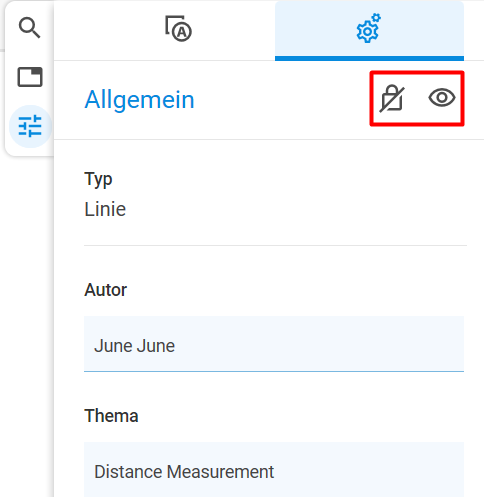Click the Allgemein section heading
Screen dimensions: 484x497
139,100
